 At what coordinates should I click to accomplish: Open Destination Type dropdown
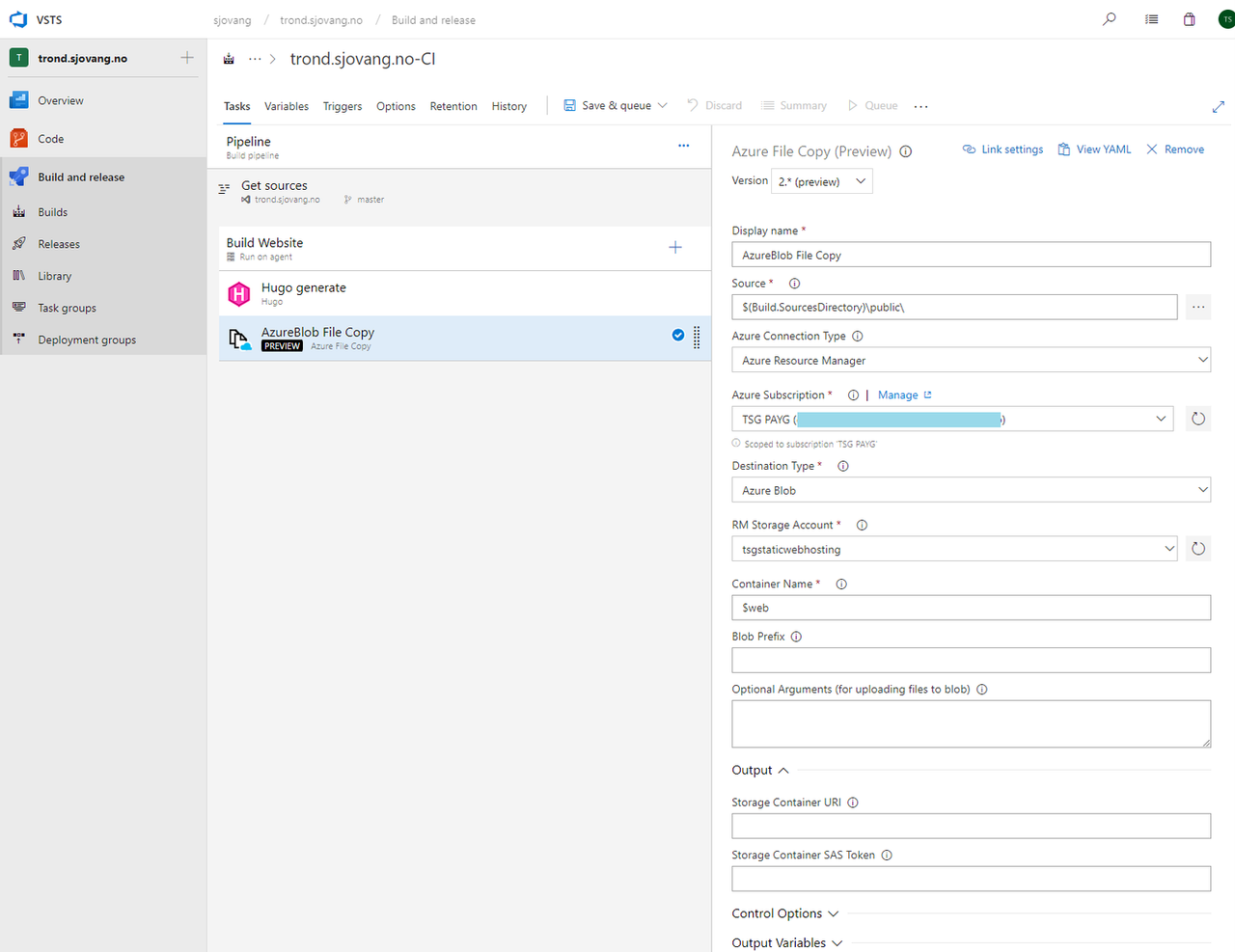(x=972, y=490)
